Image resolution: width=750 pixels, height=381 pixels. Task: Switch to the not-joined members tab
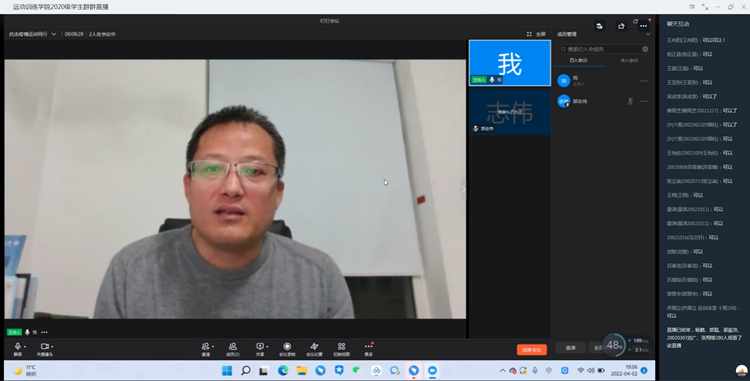click(629, 61)
